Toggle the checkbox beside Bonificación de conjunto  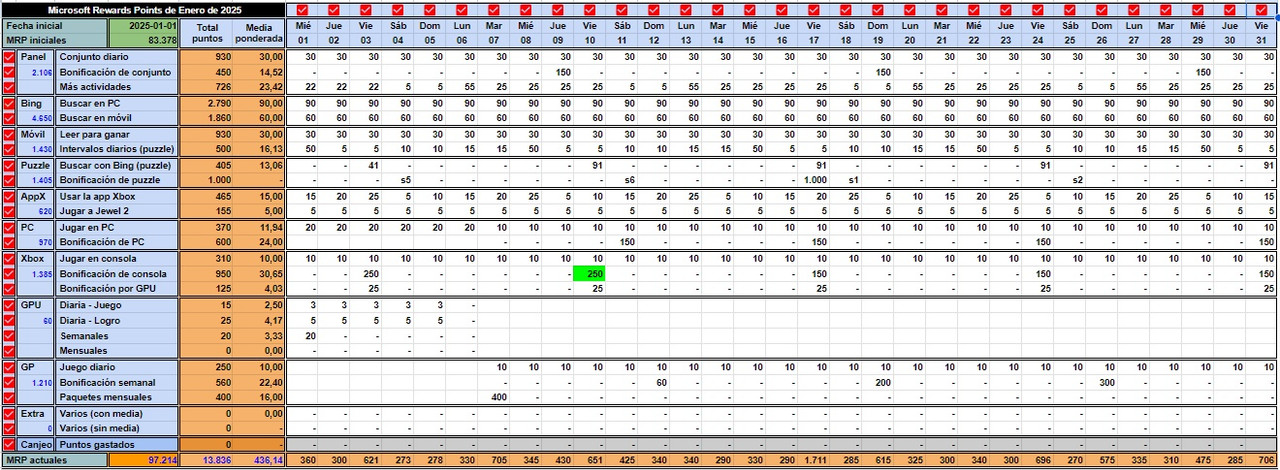tap(9, 72)
